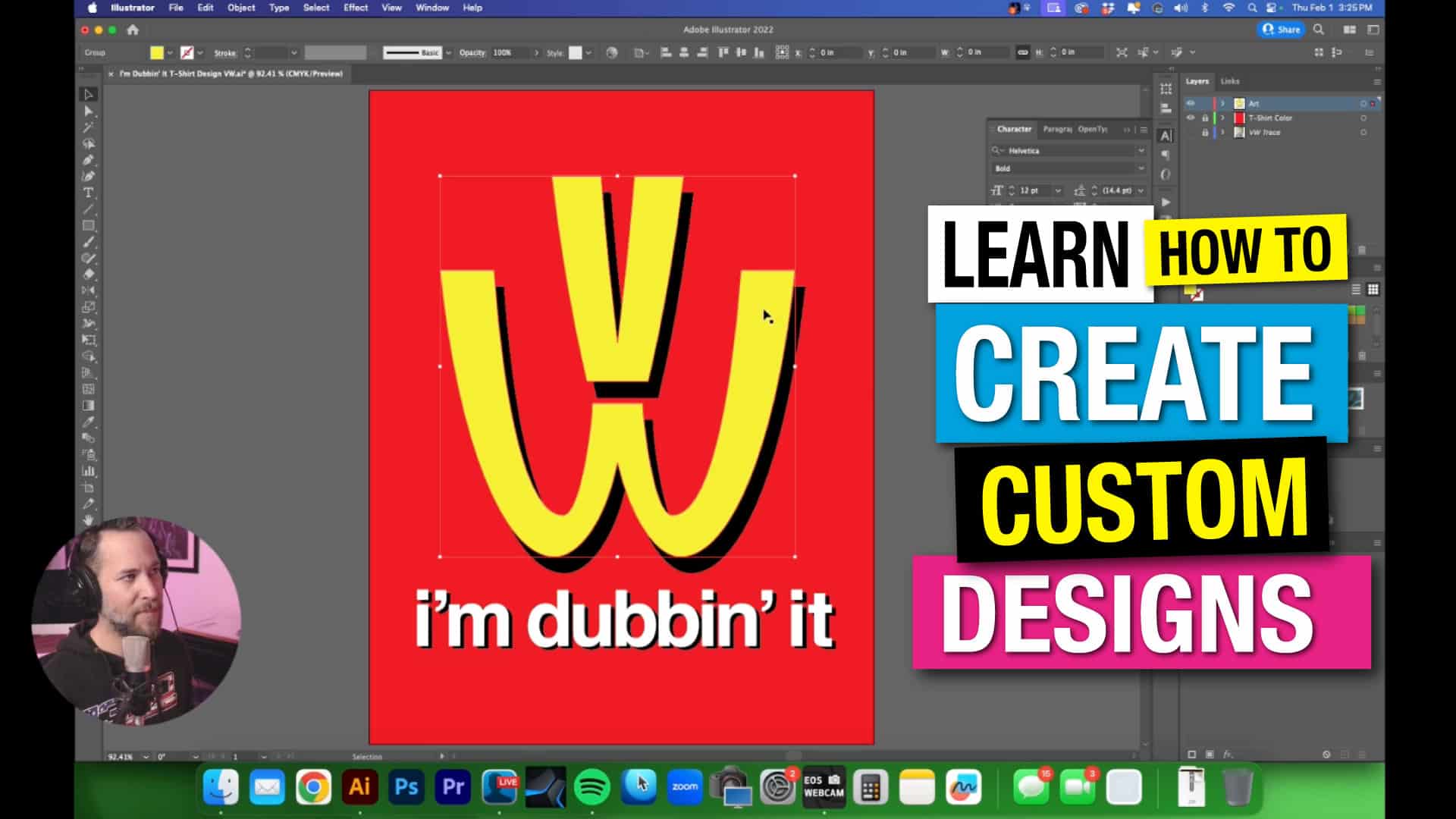Switch to the Links panel tab

[1230, 81]
